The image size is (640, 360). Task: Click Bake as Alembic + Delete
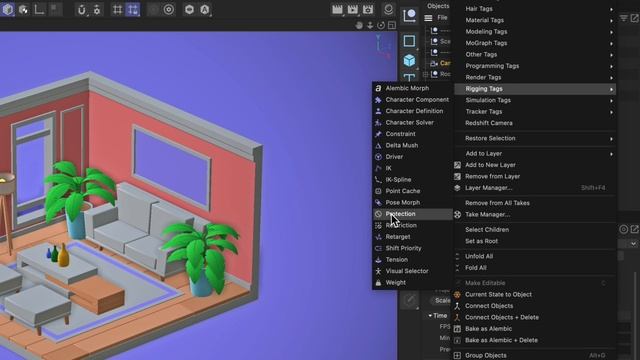(x=535, y=340)
